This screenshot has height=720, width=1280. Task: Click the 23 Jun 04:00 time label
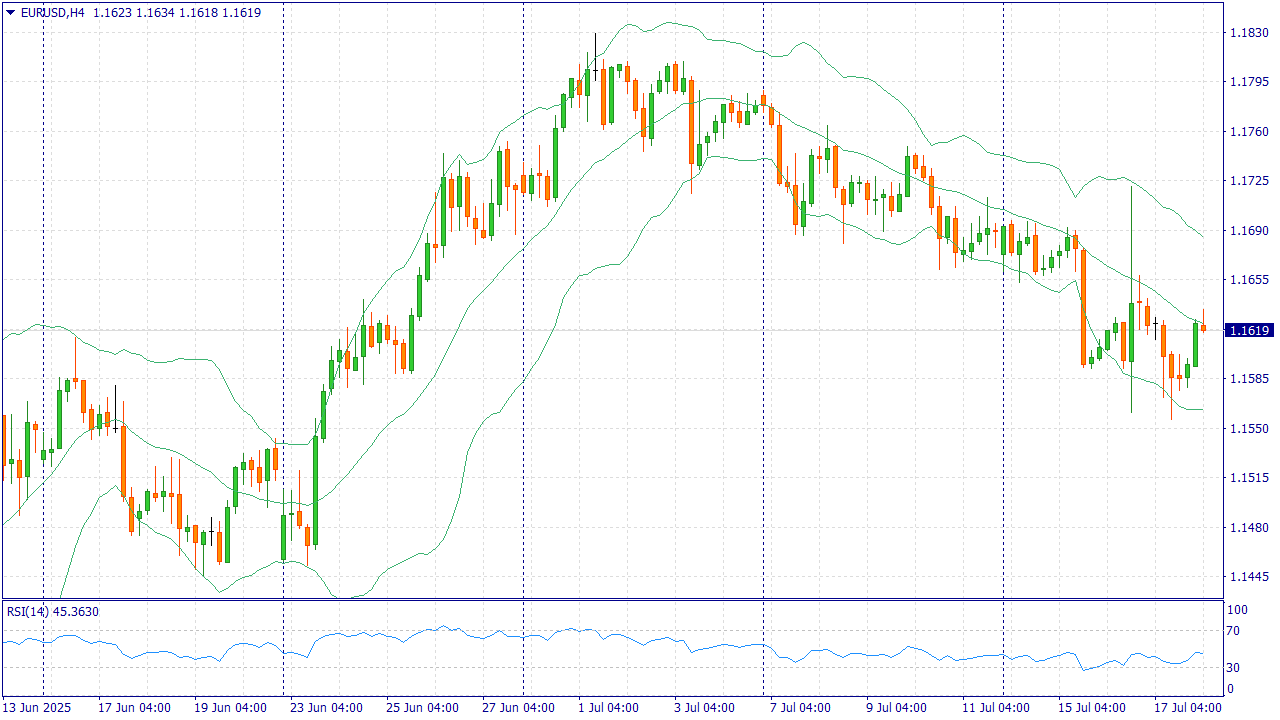tap(326, 708)
